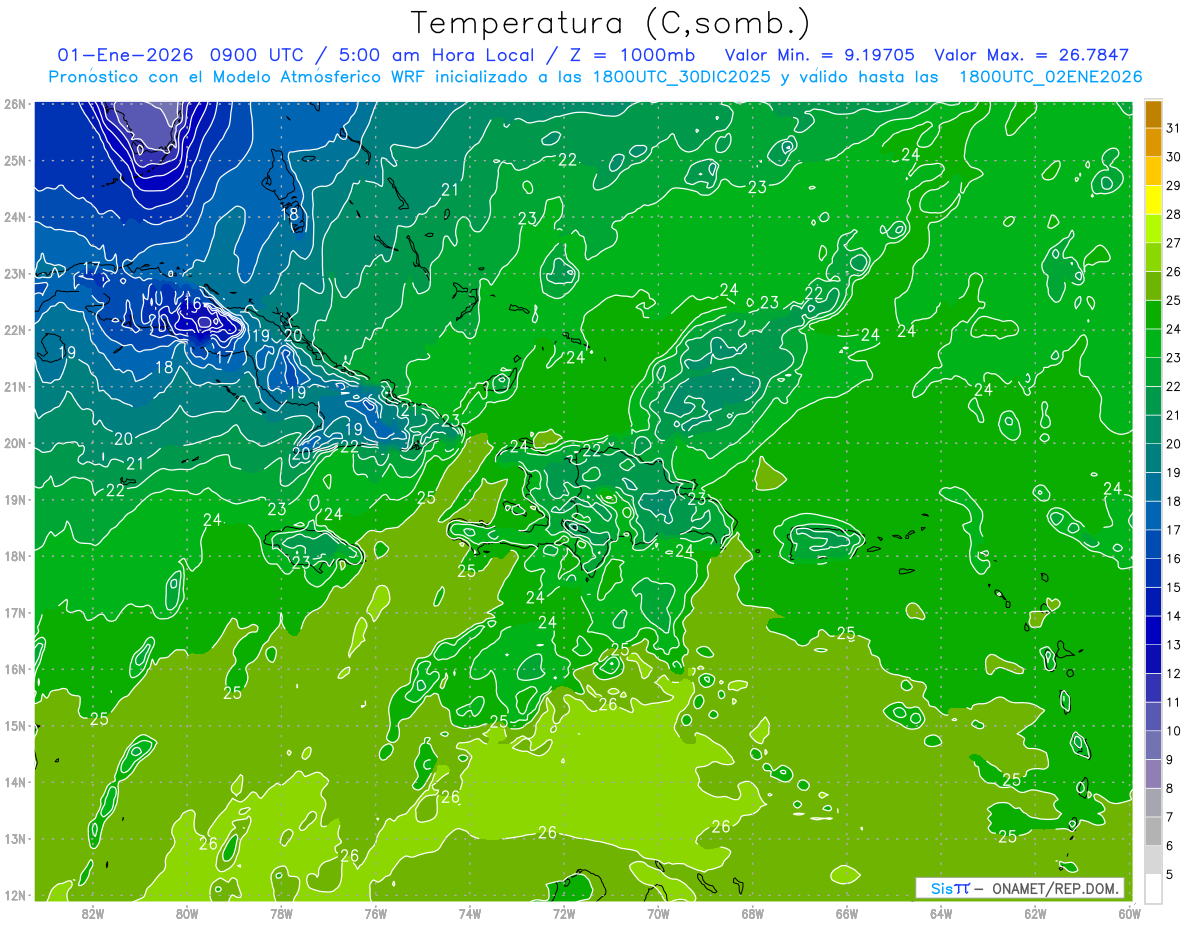Click the color scale value 8
1200x927 pixels.
1170,788
